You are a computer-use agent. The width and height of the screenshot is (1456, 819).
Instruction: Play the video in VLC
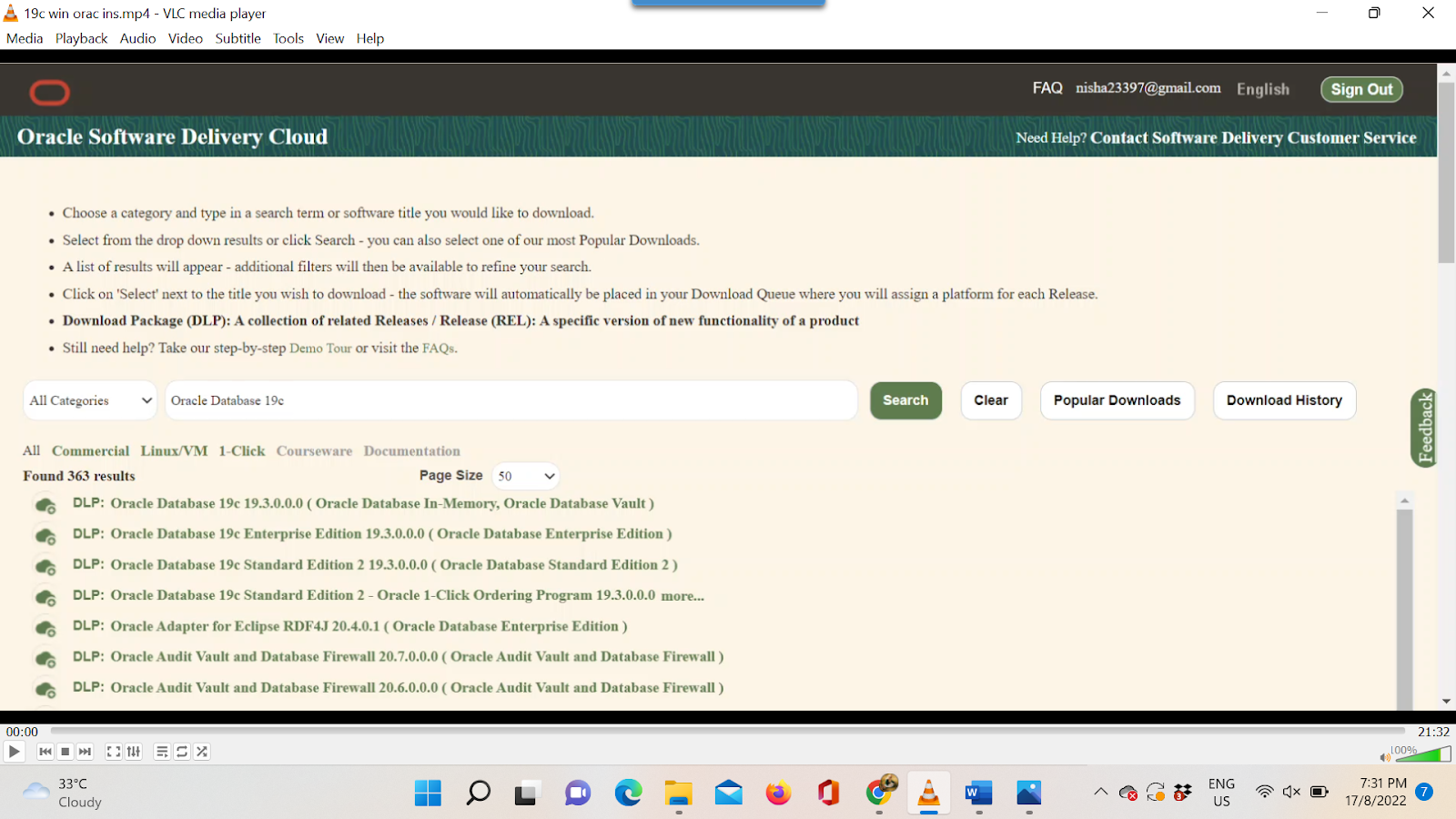15,752
